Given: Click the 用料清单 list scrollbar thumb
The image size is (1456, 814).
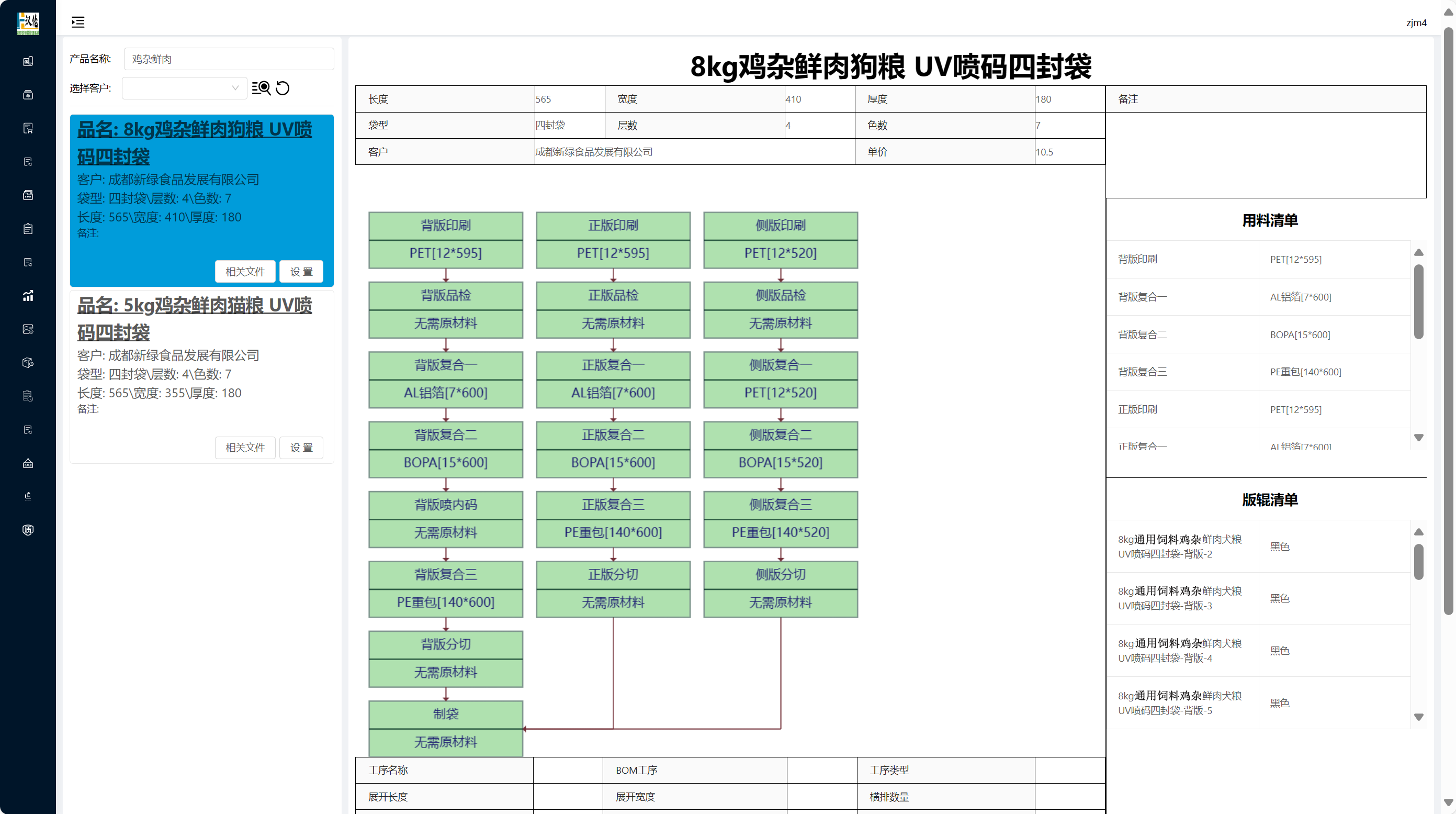Looking at the screenshot, I should click(1418, 302).
